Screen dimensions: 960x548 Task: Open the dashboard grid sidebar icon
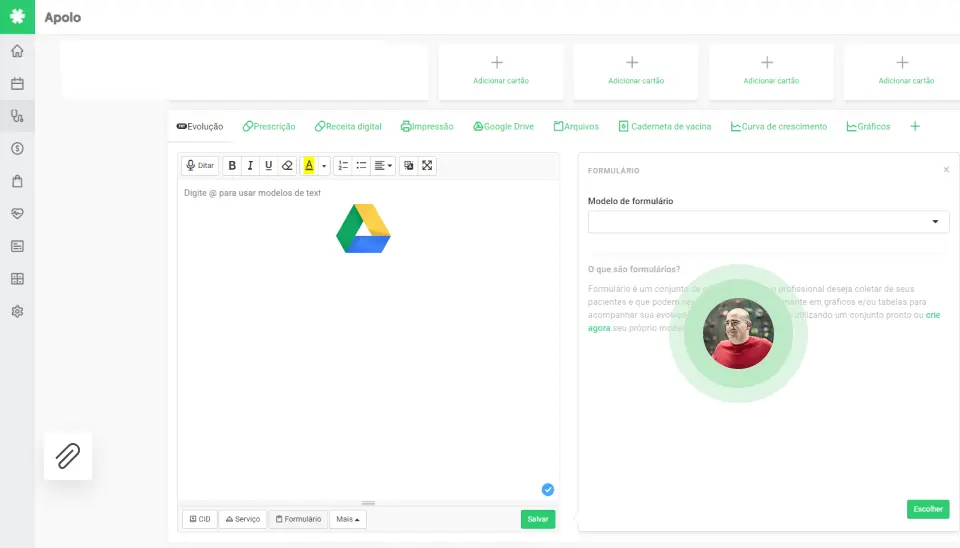pos(17,279)
